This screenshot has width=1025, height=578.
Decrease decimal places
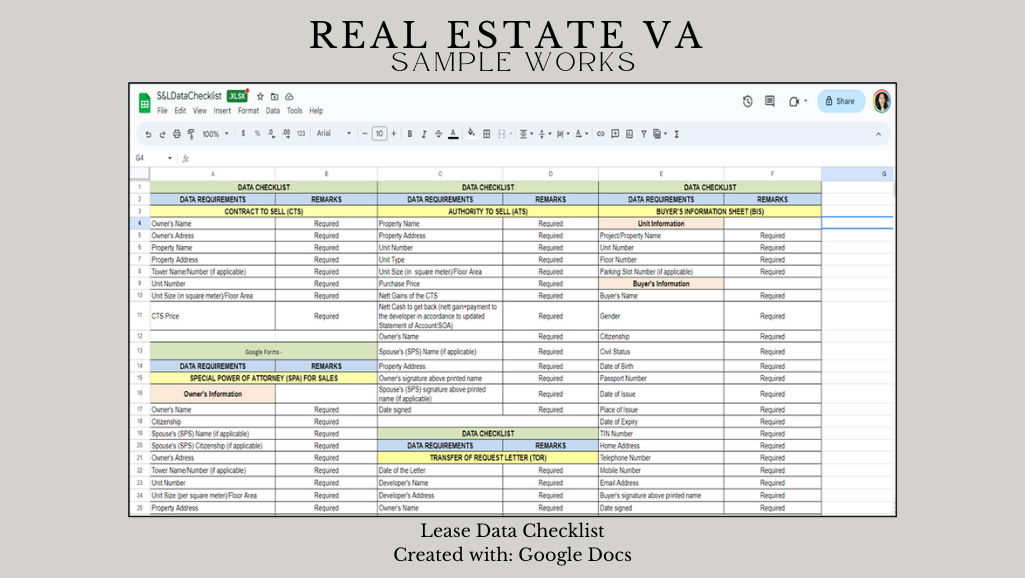[x=272, y=133]
